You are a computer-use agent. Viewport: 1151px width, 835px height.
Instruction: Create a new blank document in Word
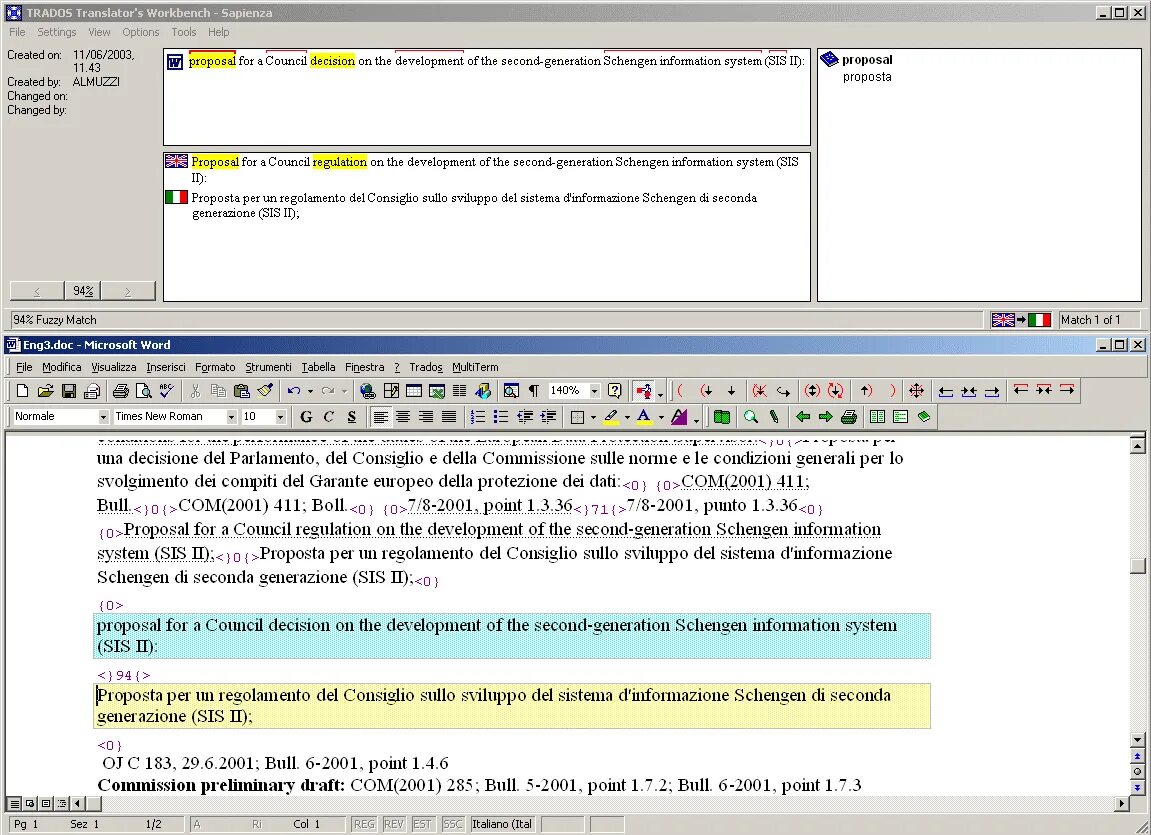(23, 391)
